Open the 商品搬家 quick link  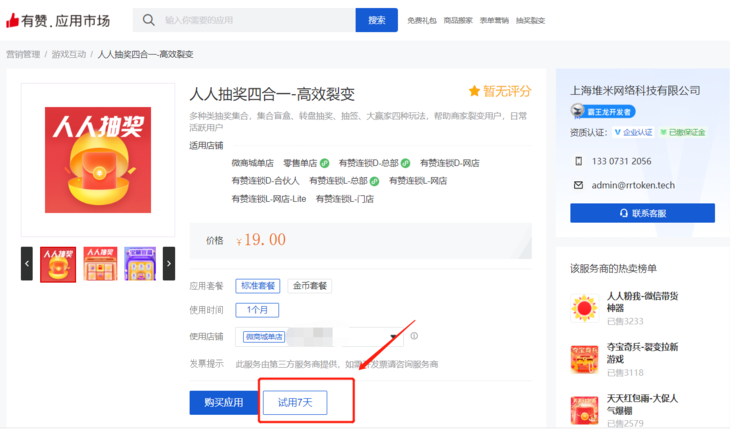[x=458, y=20]
